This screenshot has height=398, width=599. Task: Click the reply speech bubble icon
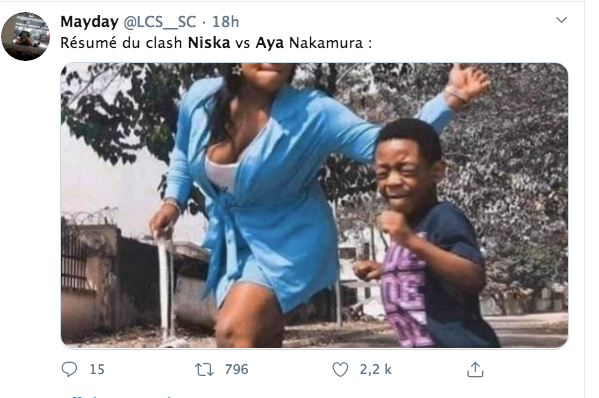[x=69, y=369]
